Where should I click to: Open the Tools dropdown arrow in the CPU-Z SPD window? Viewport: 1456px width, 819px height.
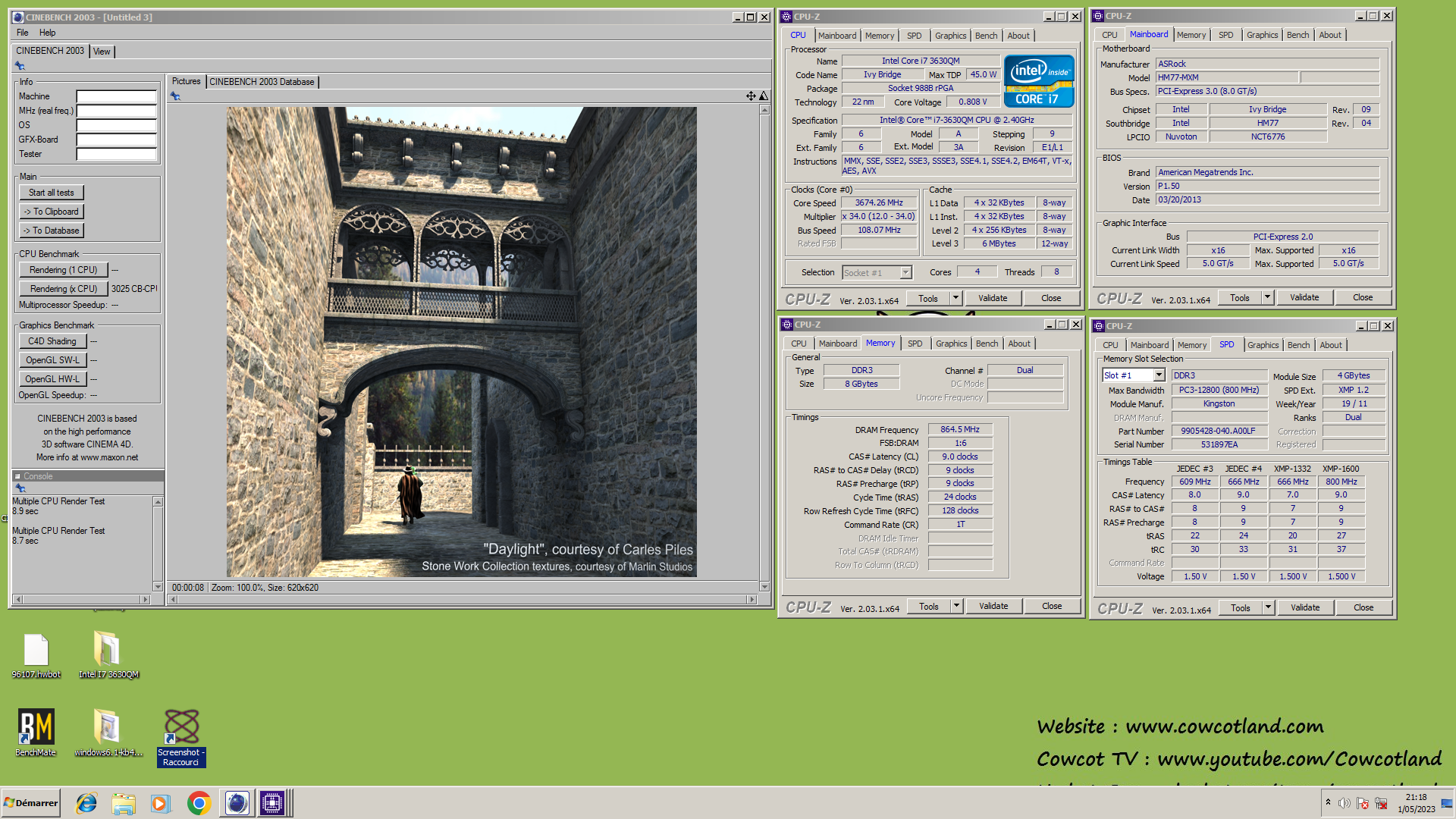[x=1269, y=607]
